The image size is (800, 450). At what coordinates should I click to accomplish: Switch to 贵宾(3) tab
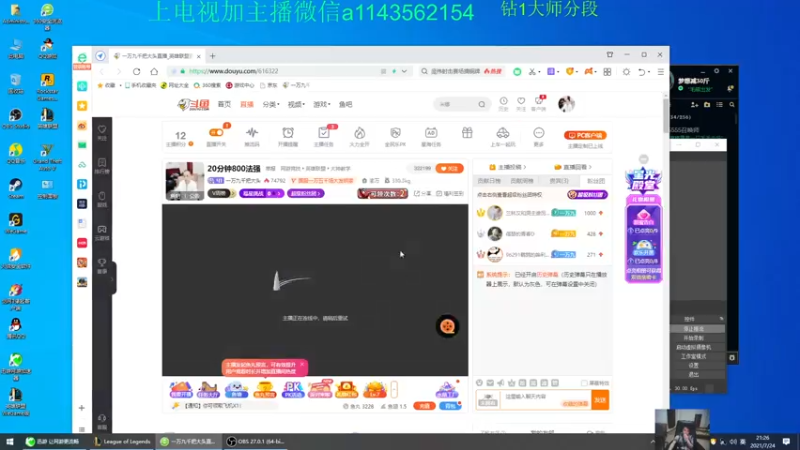[x=559, y=181]
